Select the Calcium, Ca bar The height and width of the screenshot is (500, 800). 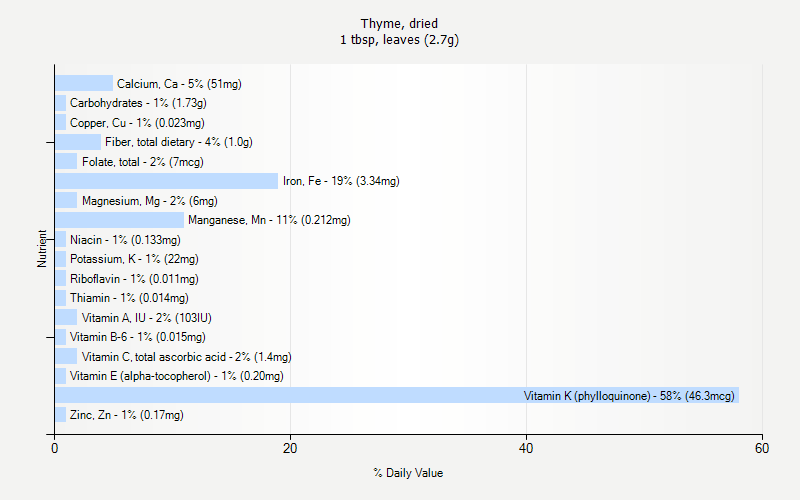(x=84, y=83)
